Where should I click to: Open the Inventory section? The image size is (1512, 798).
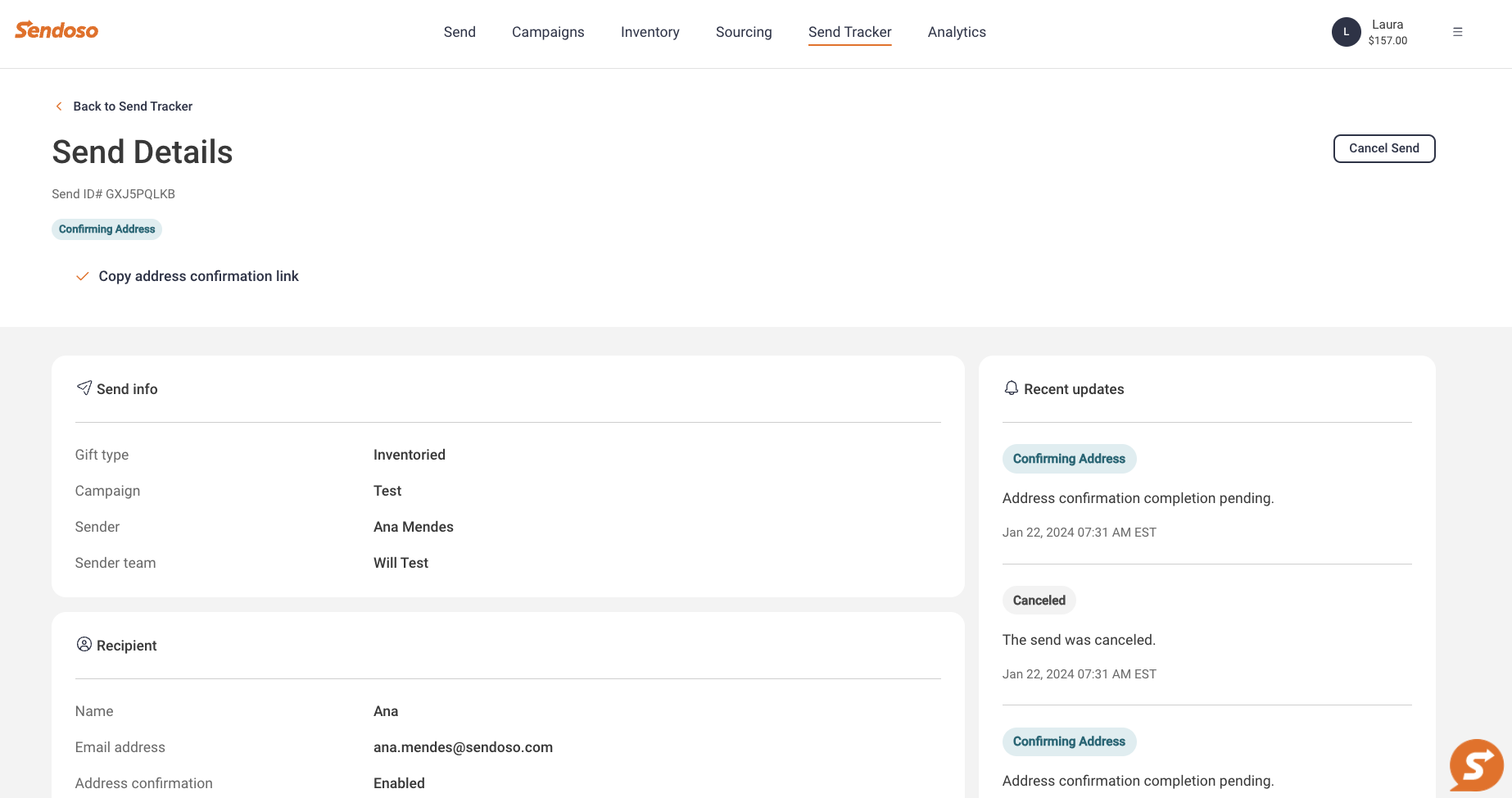coord(650,32)
